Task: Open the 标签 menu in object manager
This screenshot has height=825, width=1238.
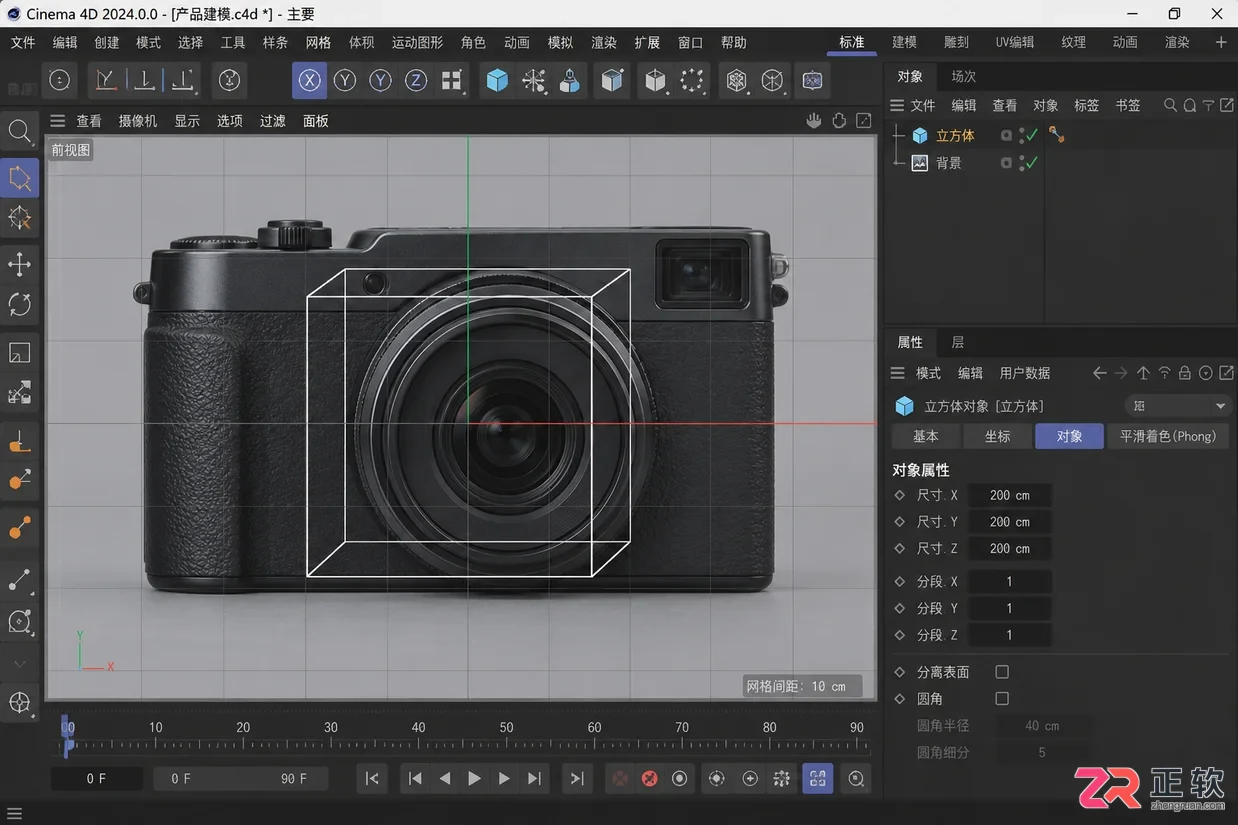Action: point(1086,105)
